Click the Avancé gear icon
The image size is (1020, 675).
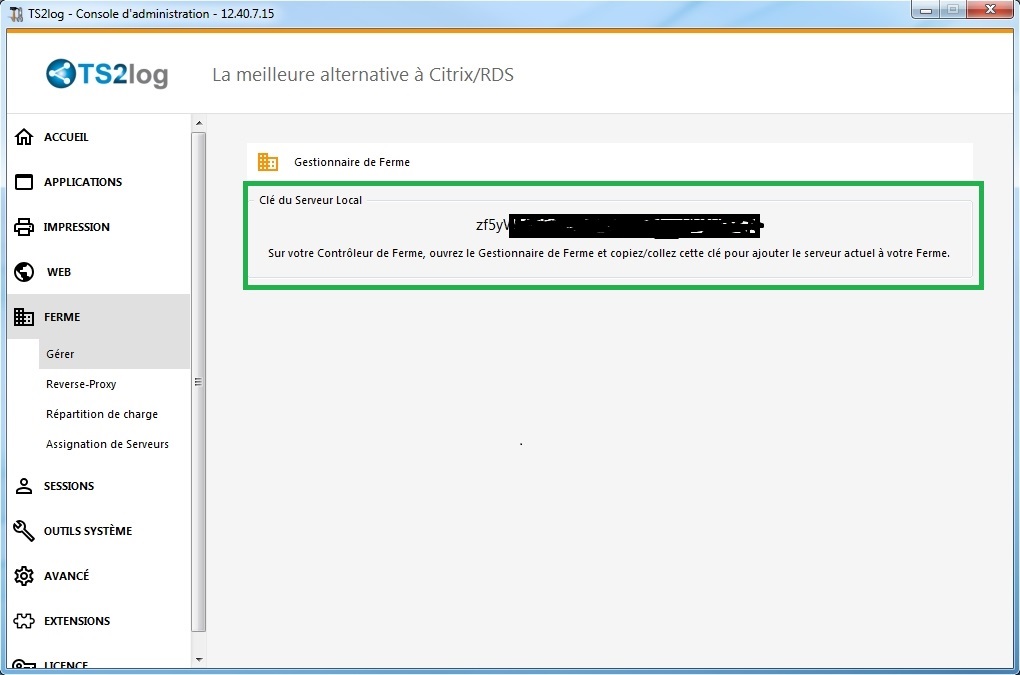point(24,576)
